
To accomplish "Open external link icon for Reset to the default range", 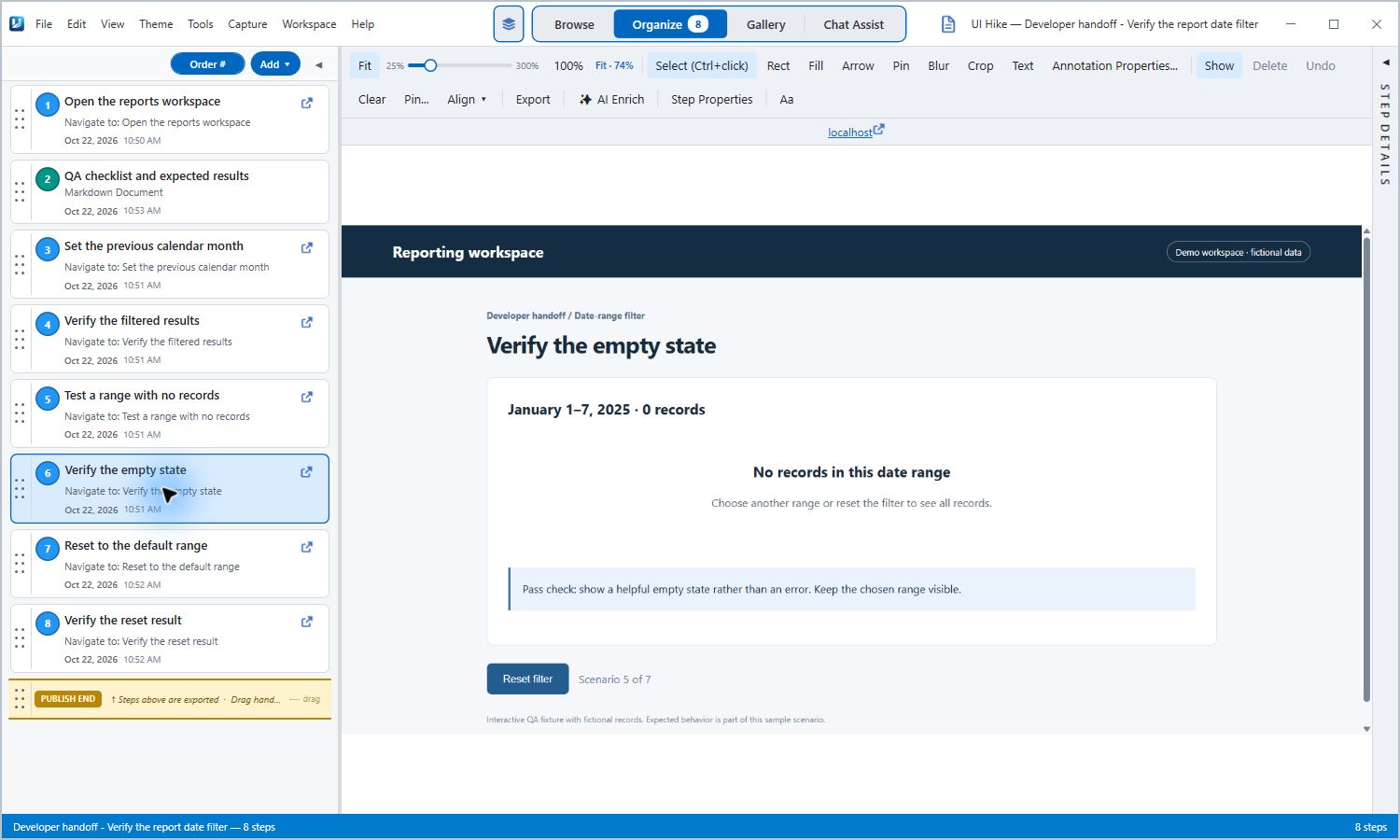I will click(306, 547).
